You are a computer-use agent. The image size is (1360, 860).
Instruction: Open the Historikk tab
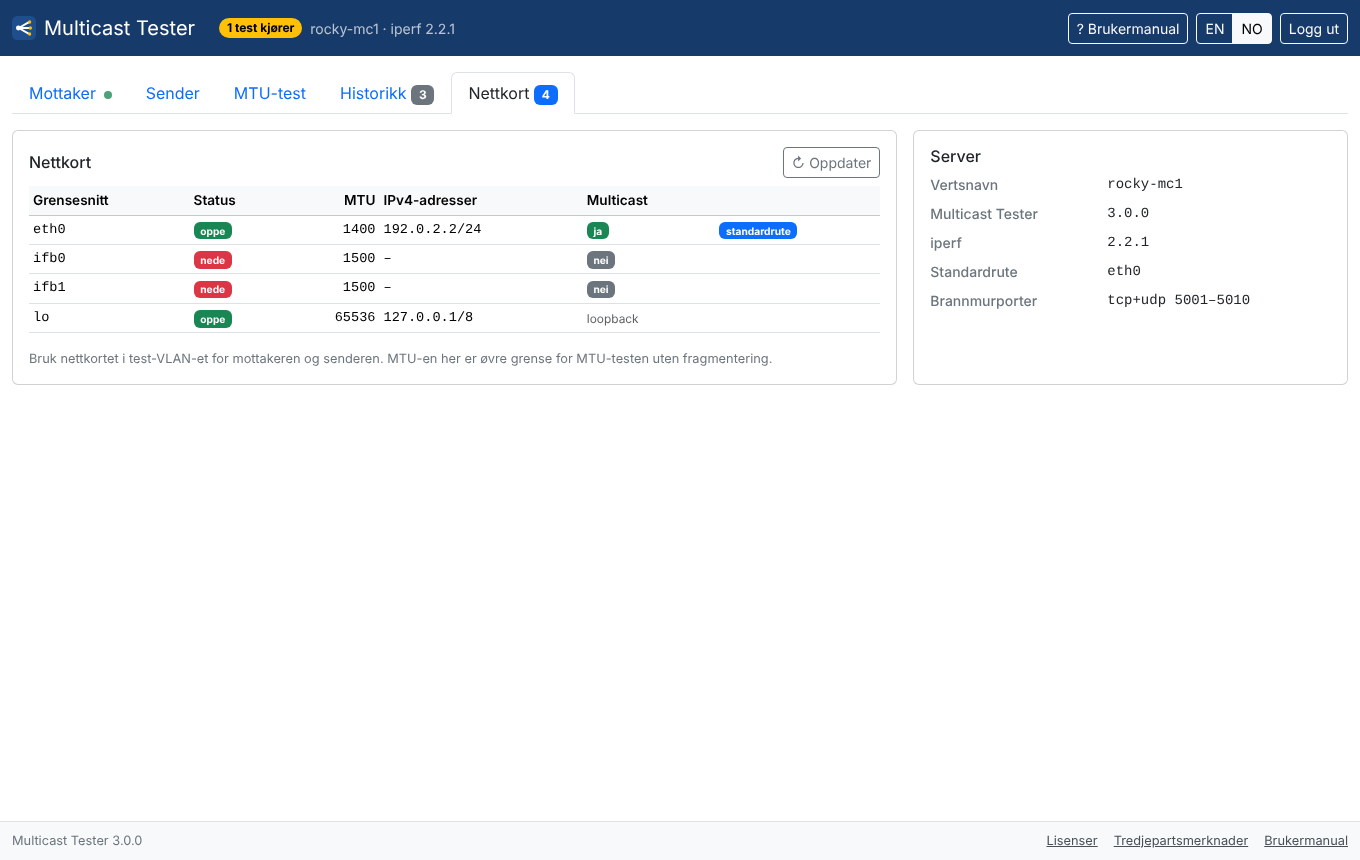coord(387,93)
